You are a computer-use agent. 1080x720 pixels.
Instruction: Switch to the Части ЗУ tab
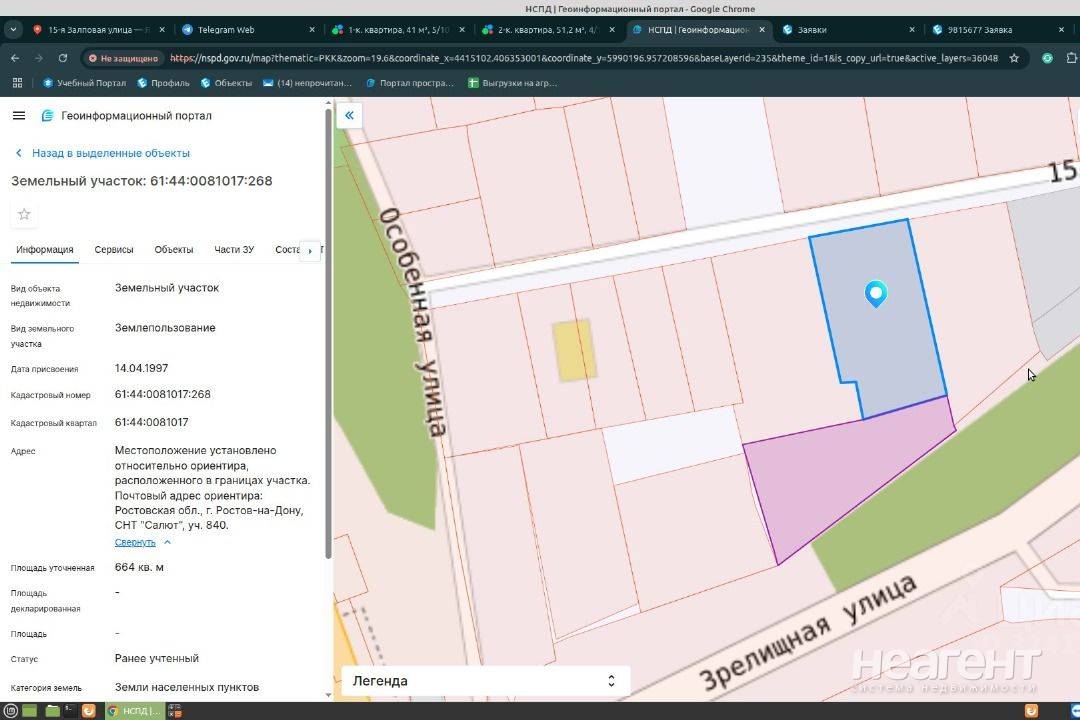[234, 250]
